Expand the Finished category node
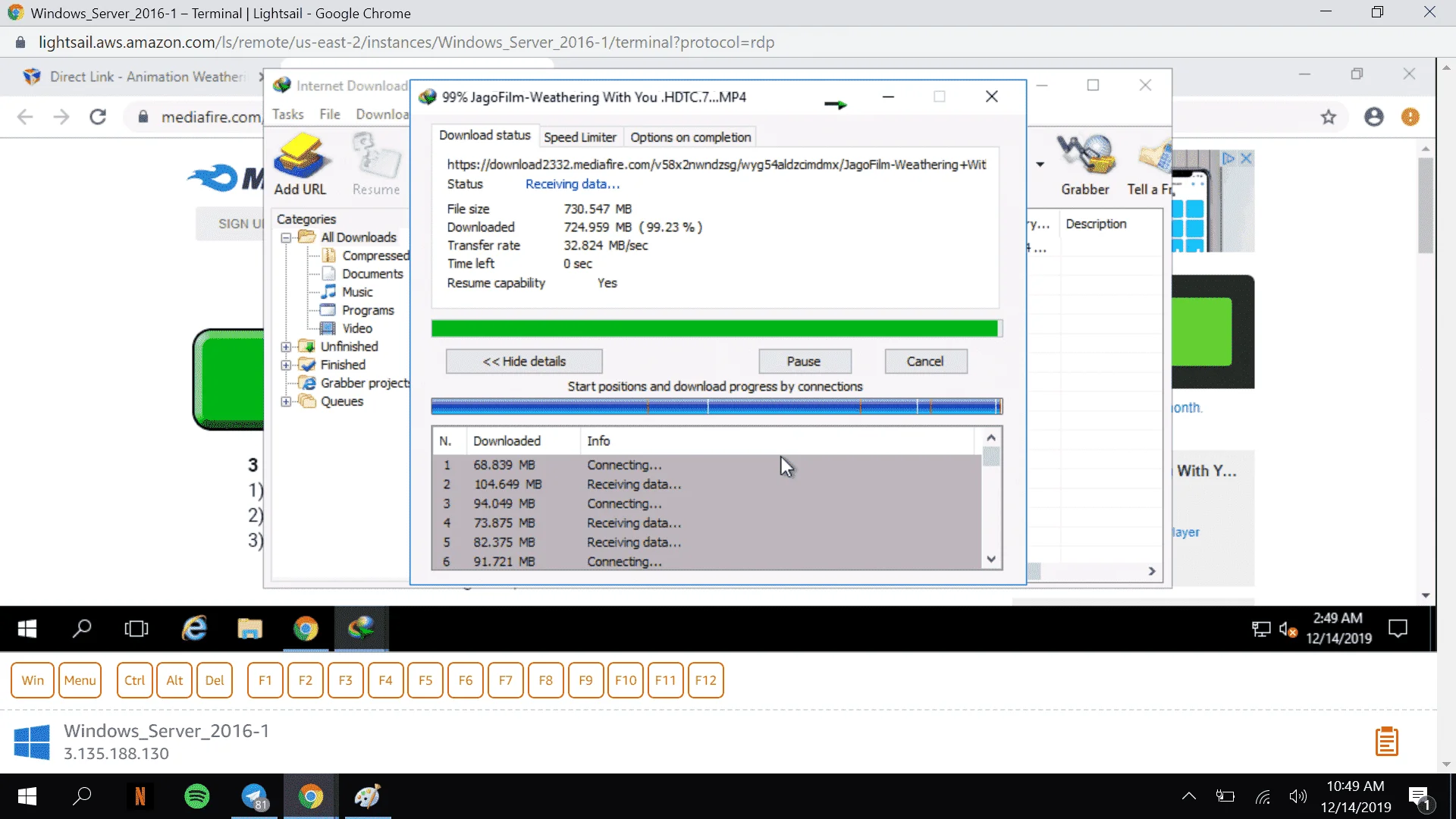The width and height of the screenshot is (1456, 819). pyautogui.click(x=286, y=366)
